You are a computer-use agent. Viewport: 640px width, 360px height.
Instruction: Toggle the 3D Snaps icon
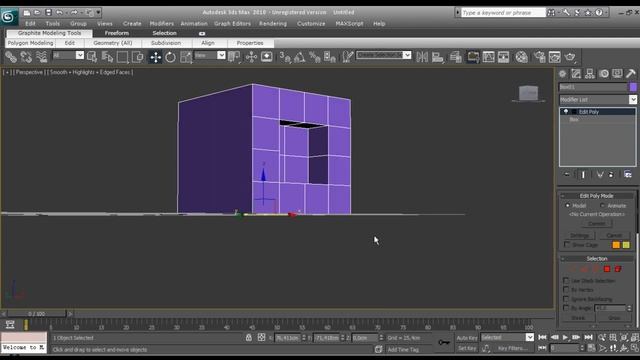pyautogui.click(x=284, y=57)
